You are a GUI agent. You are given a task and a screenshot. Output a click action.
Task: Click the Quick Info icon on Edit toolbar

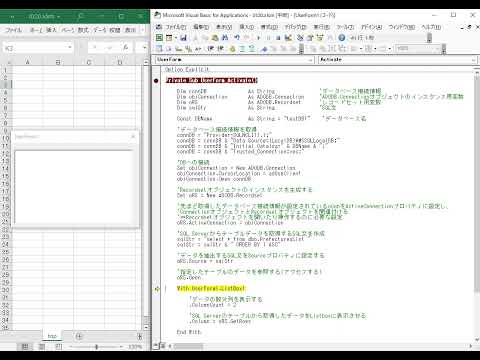(179, 49)
